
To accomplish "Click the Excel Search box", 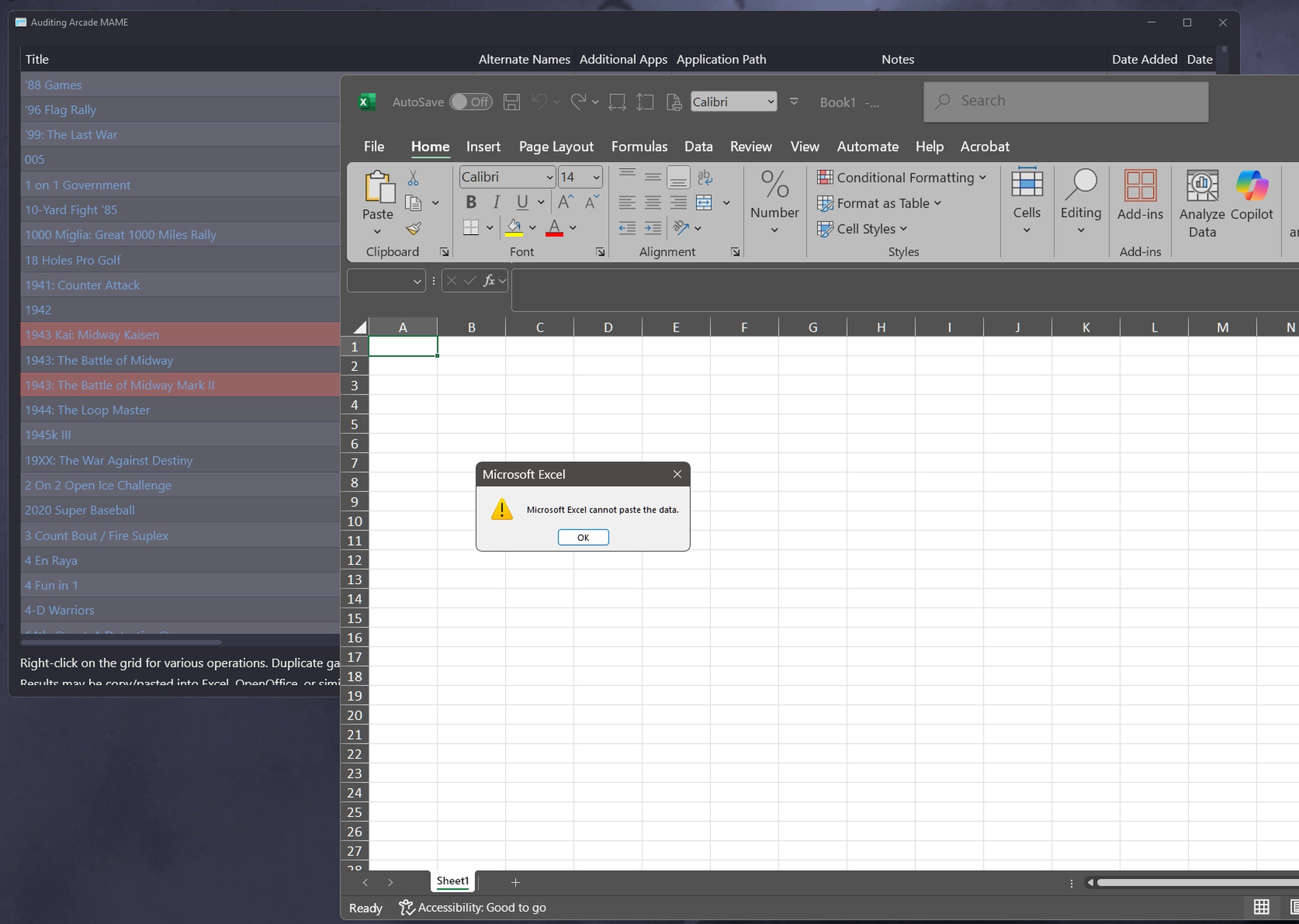I will [x=1066, y=101].
